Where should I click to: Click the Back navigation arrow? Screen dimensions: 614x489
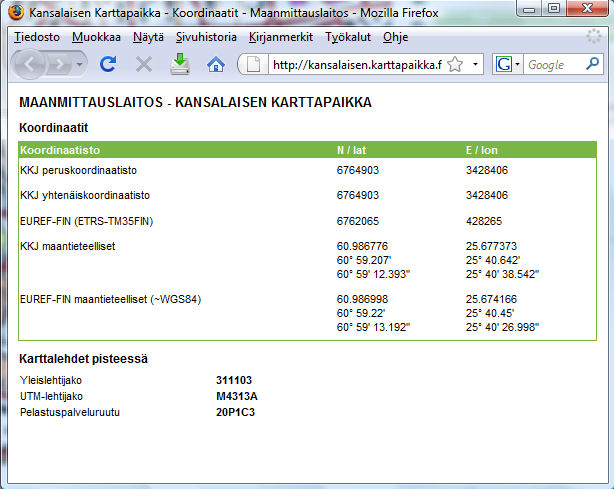(31, 64)
